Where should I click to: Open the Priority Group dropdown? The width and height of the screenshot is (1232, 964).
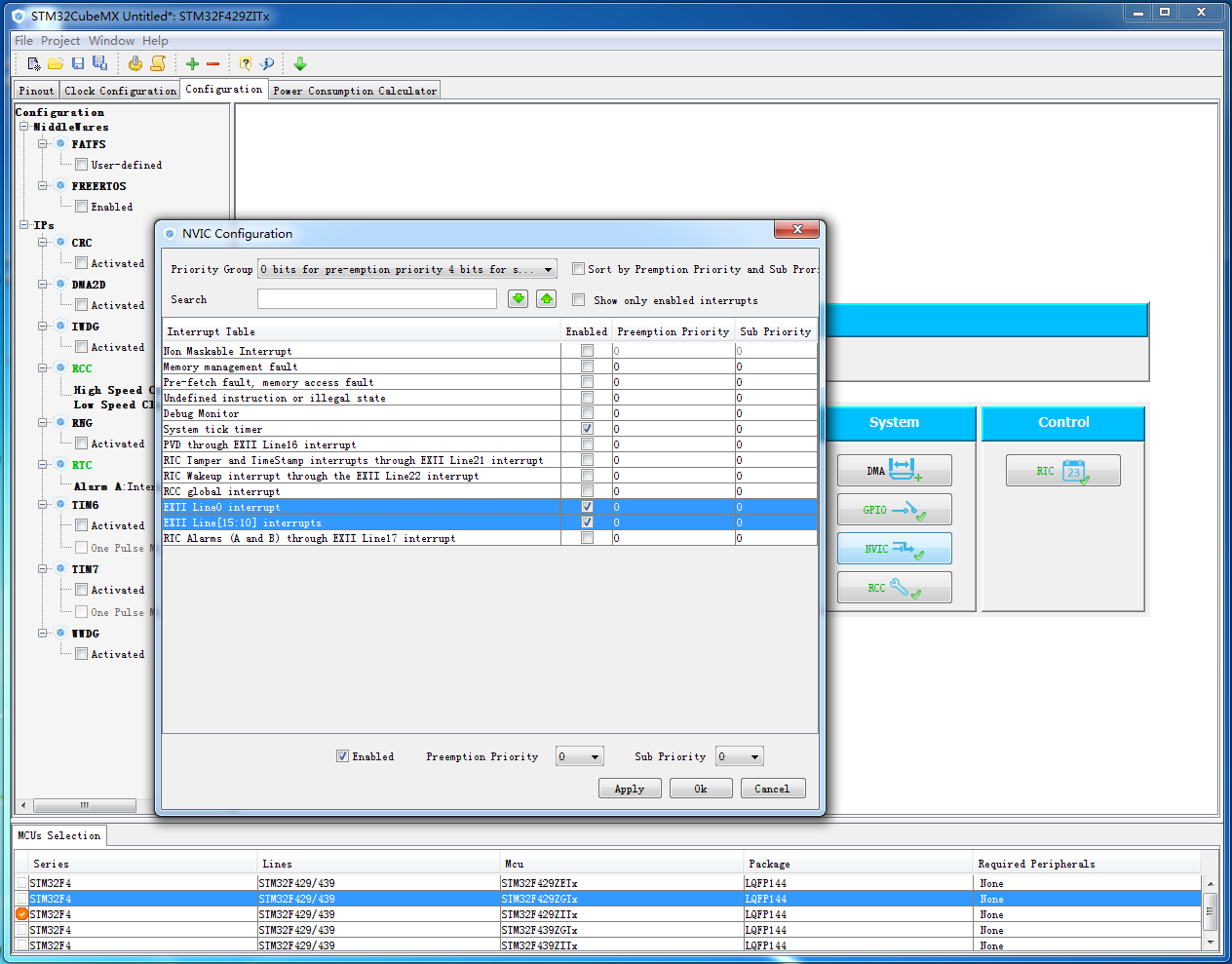(x=406, y=269)
